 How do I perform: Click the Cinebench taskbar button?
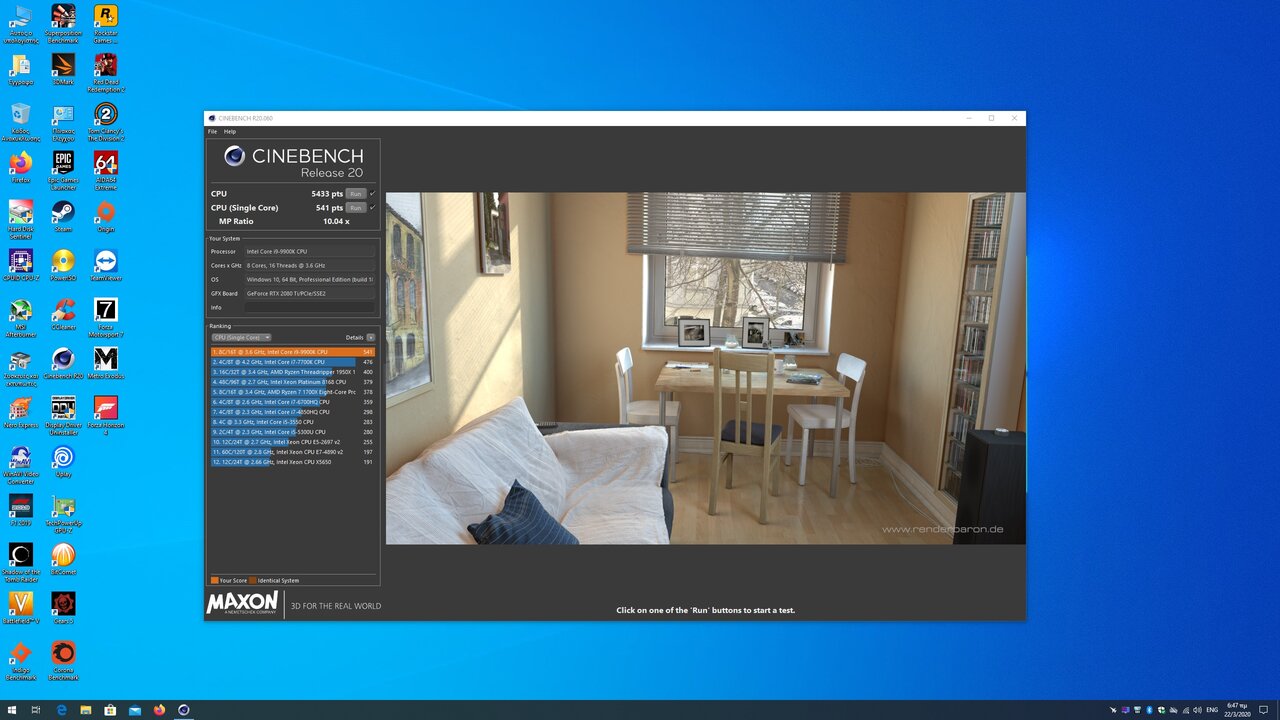point(184,710)
